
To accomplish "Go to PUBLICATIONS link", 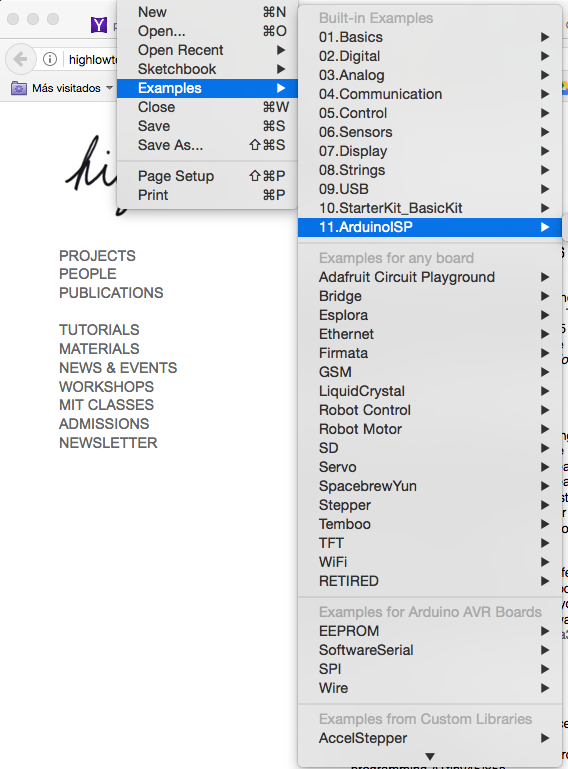I will [x=111, y=293].
